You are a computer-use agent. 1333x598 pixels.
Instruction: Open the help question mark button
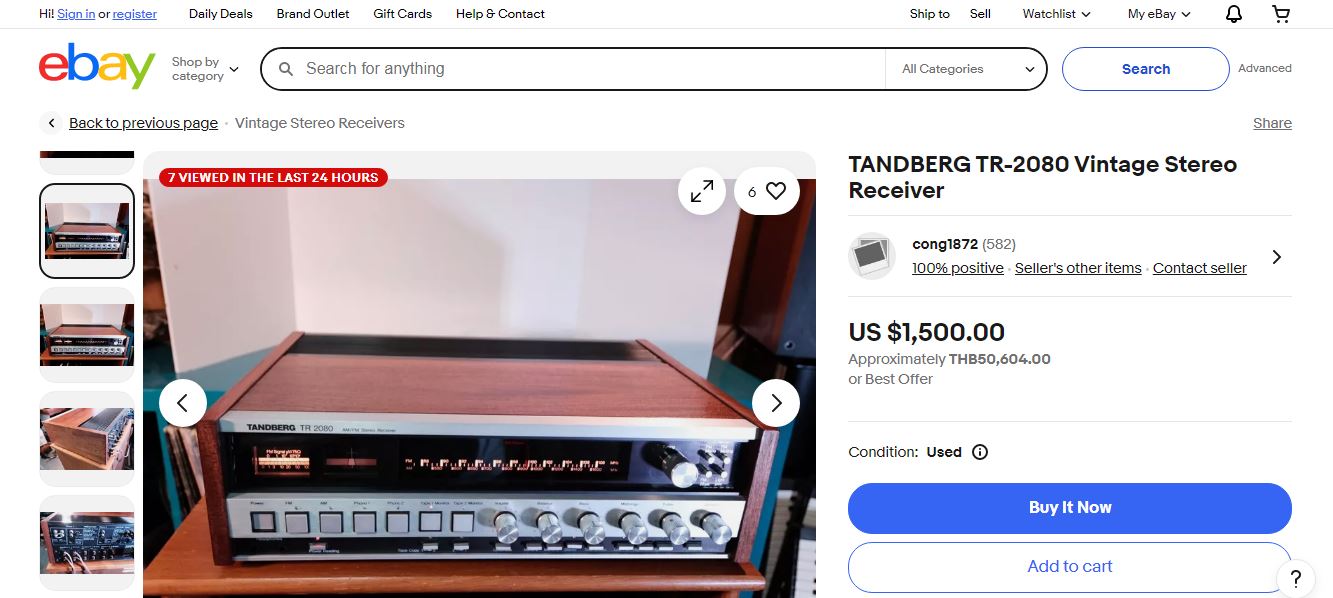tap(1295, 578)
